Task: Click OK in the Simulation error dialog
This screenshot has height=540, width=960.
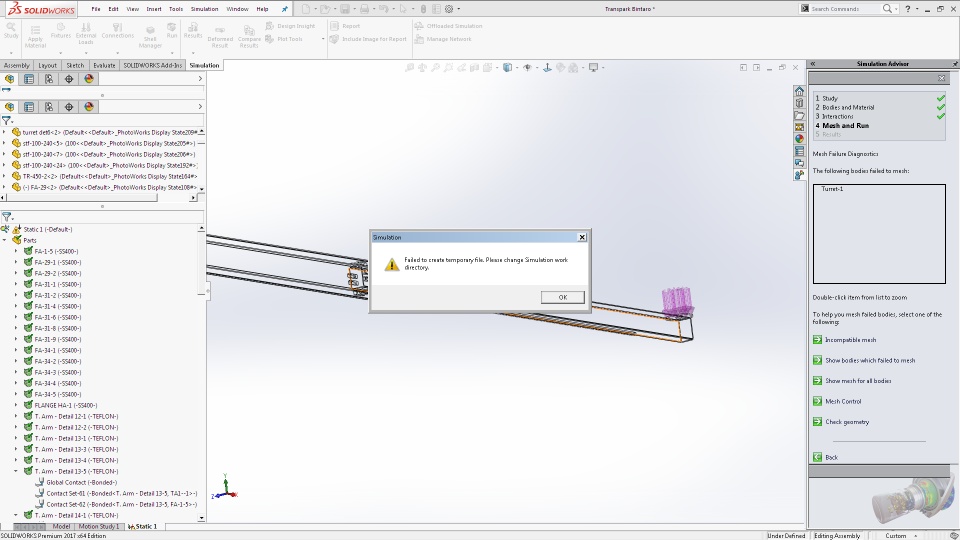Action: click(563, 297)
